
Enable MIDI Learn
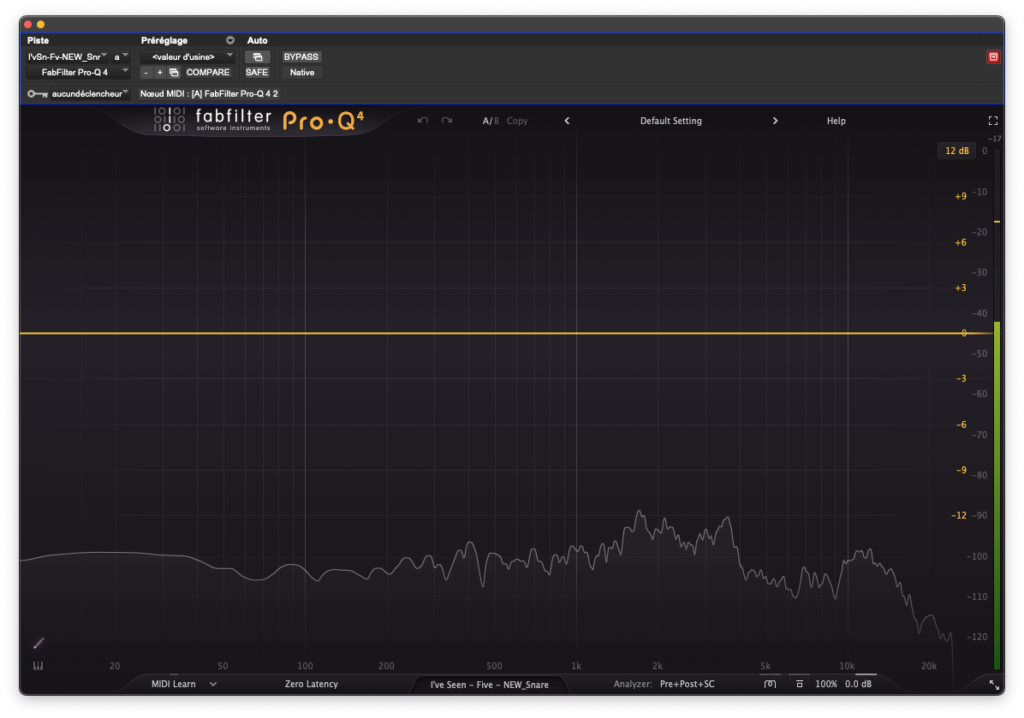(174, 684)
